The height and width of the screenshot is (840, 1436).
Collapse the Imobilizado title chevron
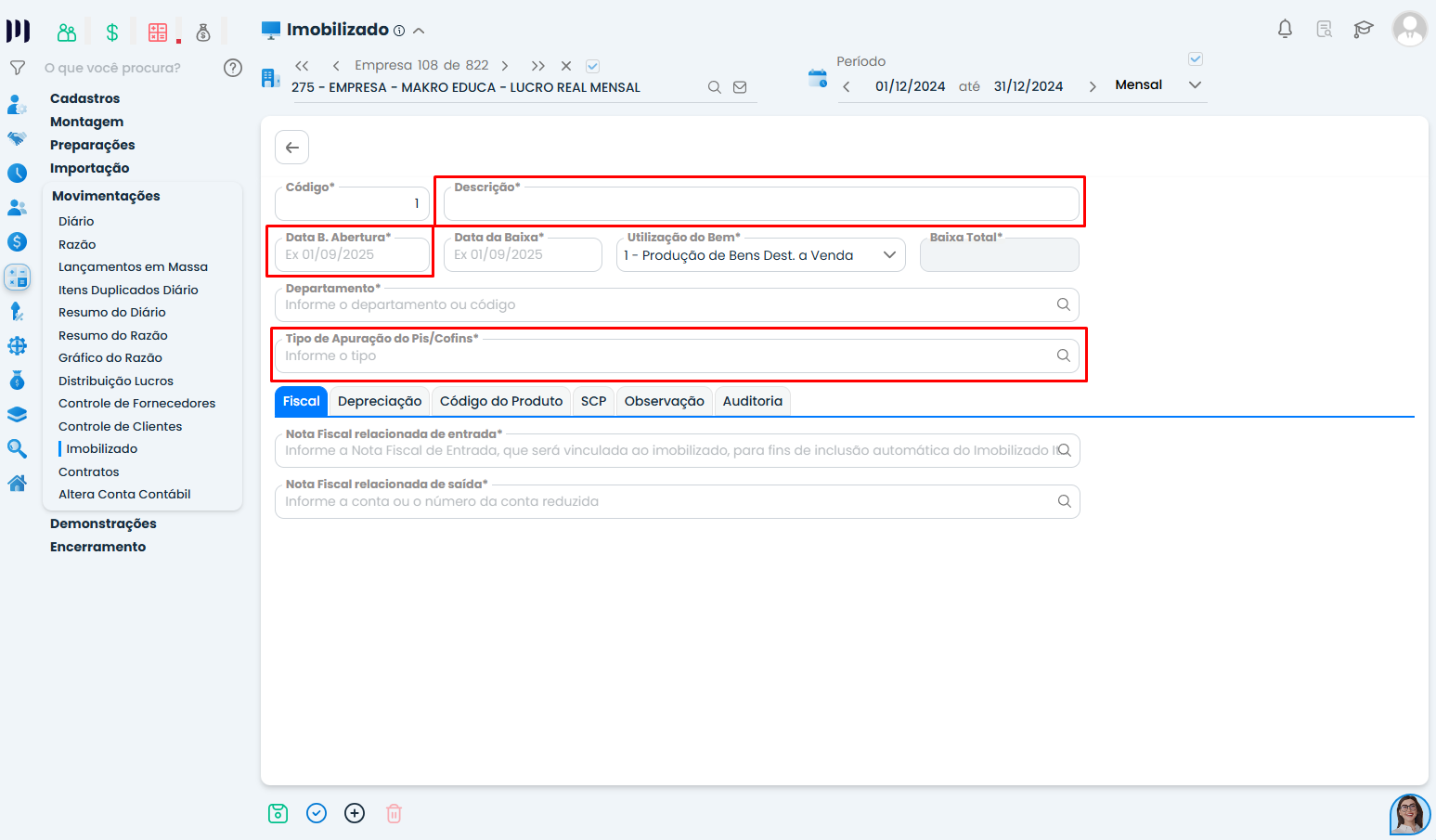click(x=419, y=31)
